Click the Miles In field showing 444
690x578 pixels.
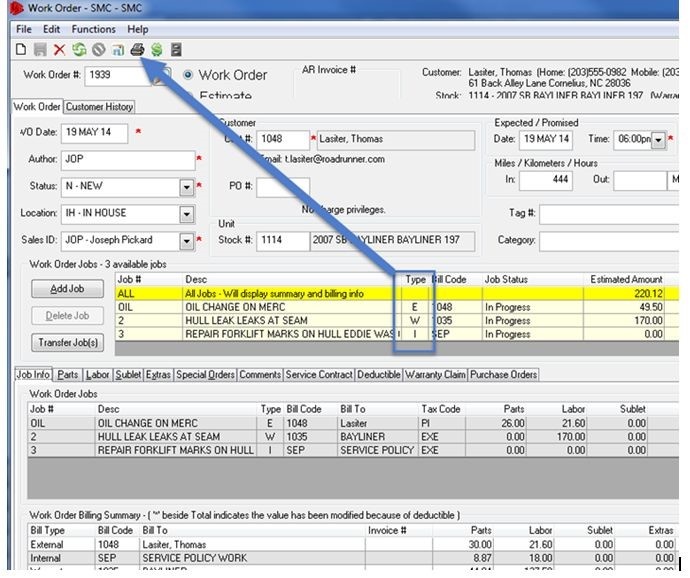point(546,180)
